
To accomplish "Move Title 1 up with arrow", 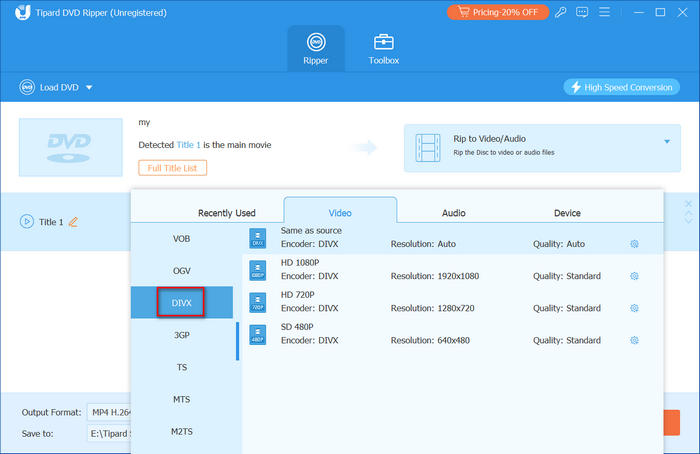I will [x=688, y=213].
